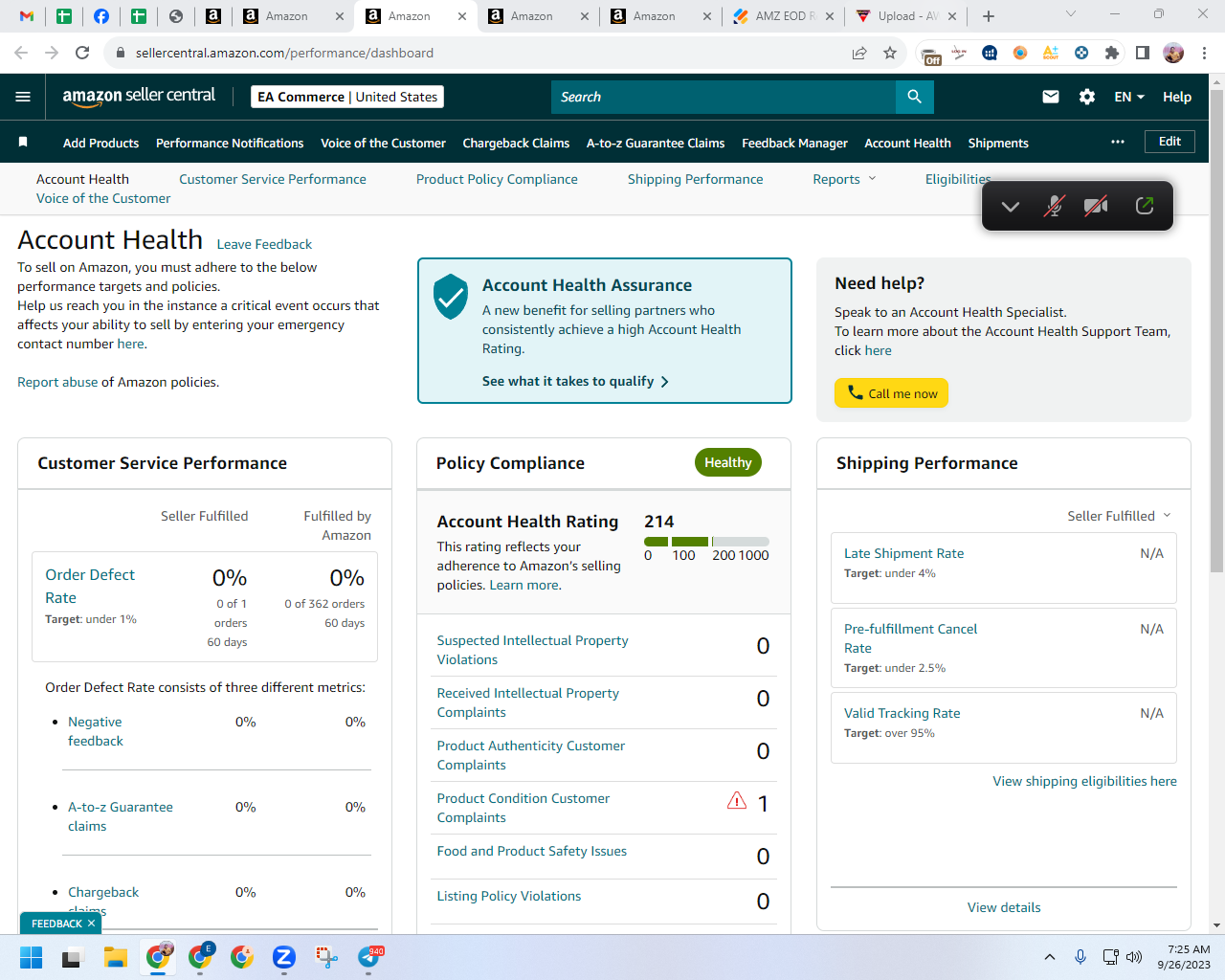Open Telegram from the taskbar
The height and width of the screenshot is (980, 1225).
368,957
